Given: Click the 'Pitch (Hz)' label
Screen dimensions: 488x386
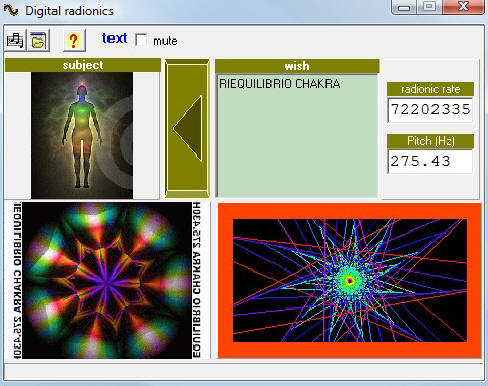Looking at the screenshot, I should 430,141.
